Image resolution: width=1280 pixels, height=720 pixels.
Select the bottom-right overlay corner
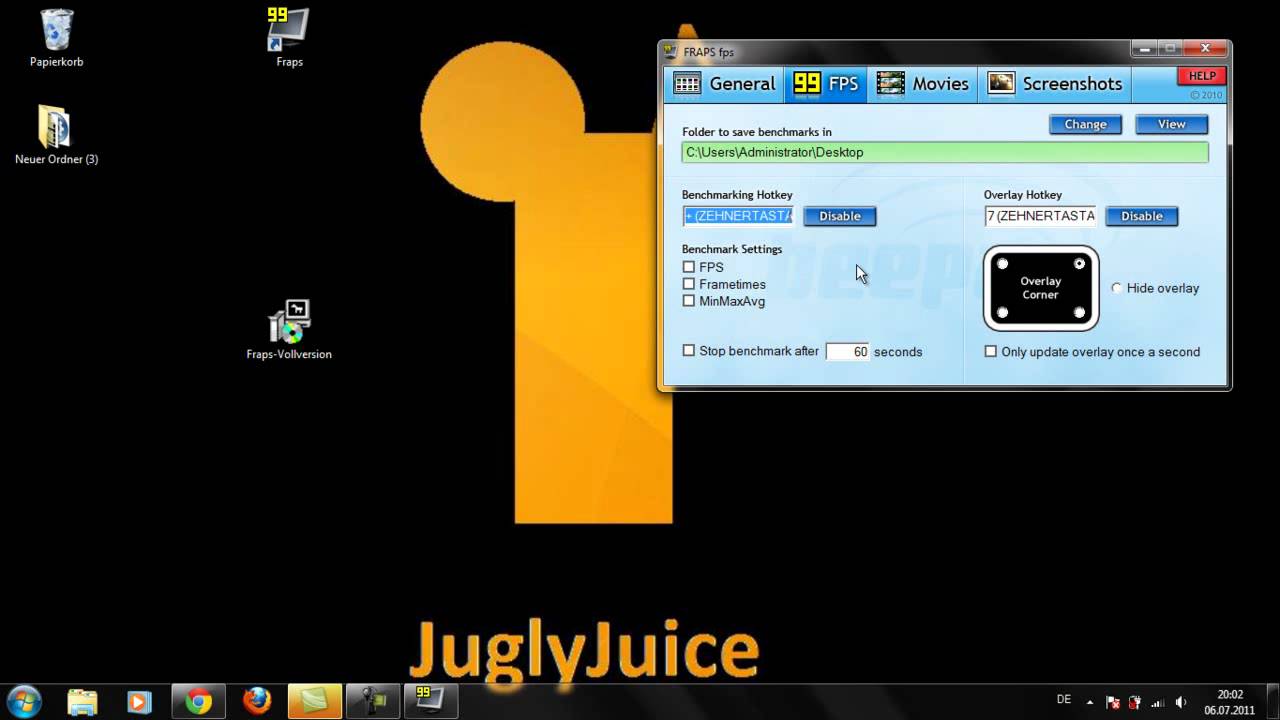1079,313
